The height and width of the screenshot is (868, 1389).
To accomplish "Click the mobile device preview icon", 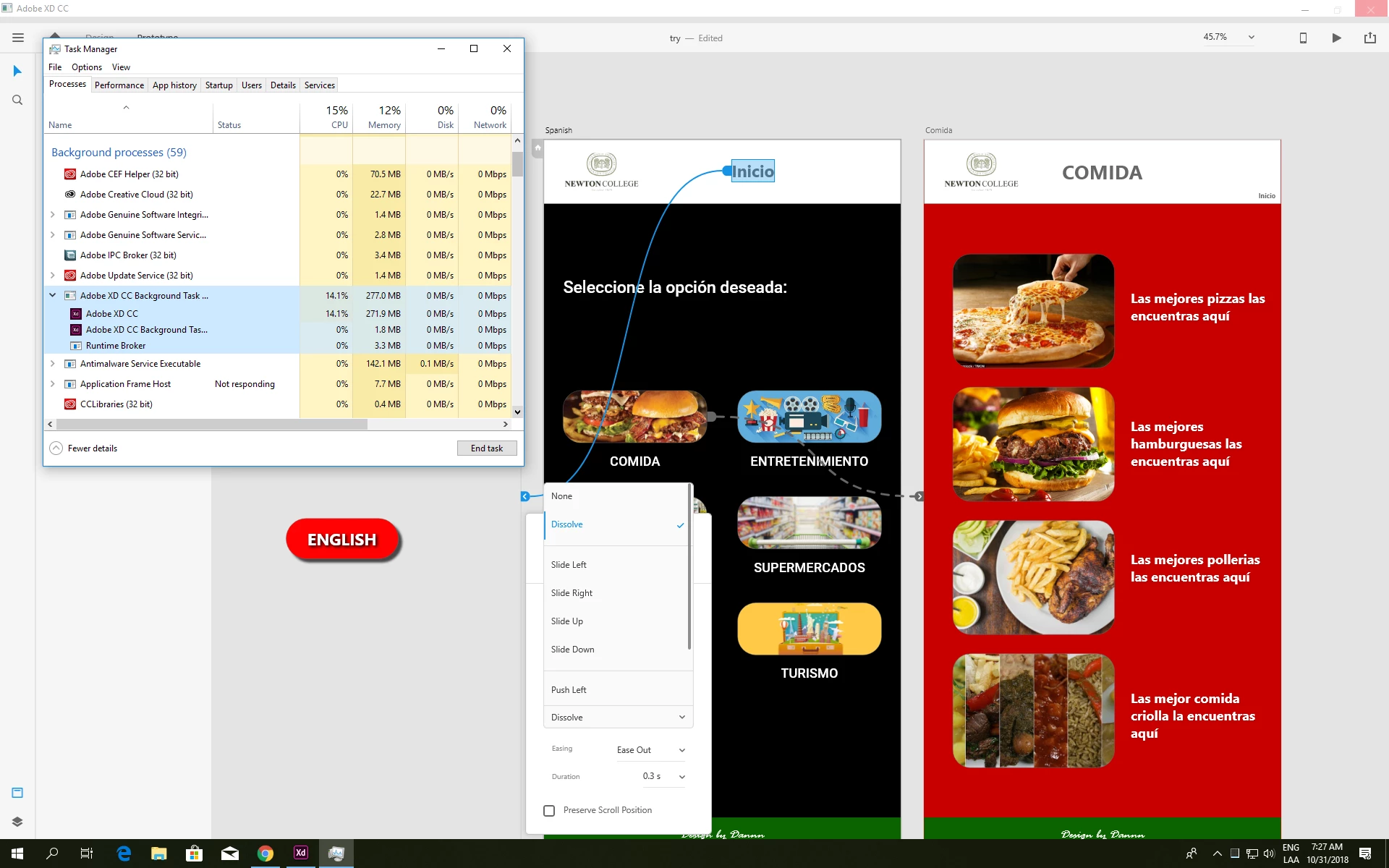I will (1303, 38).
